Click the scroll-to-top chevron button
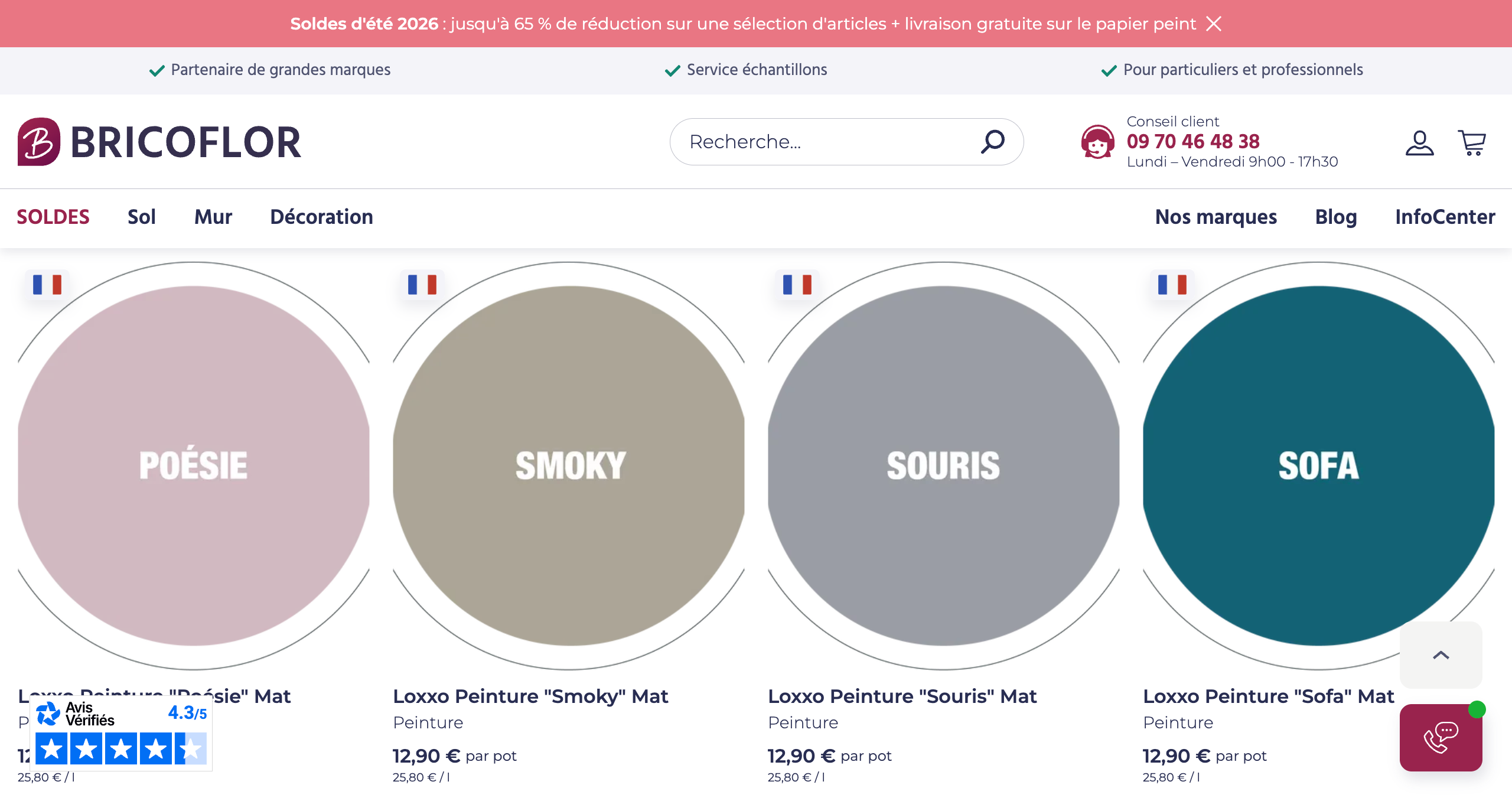This screenshot has width=1512, height=801. pyautogui.click(x=1441, y=655)
